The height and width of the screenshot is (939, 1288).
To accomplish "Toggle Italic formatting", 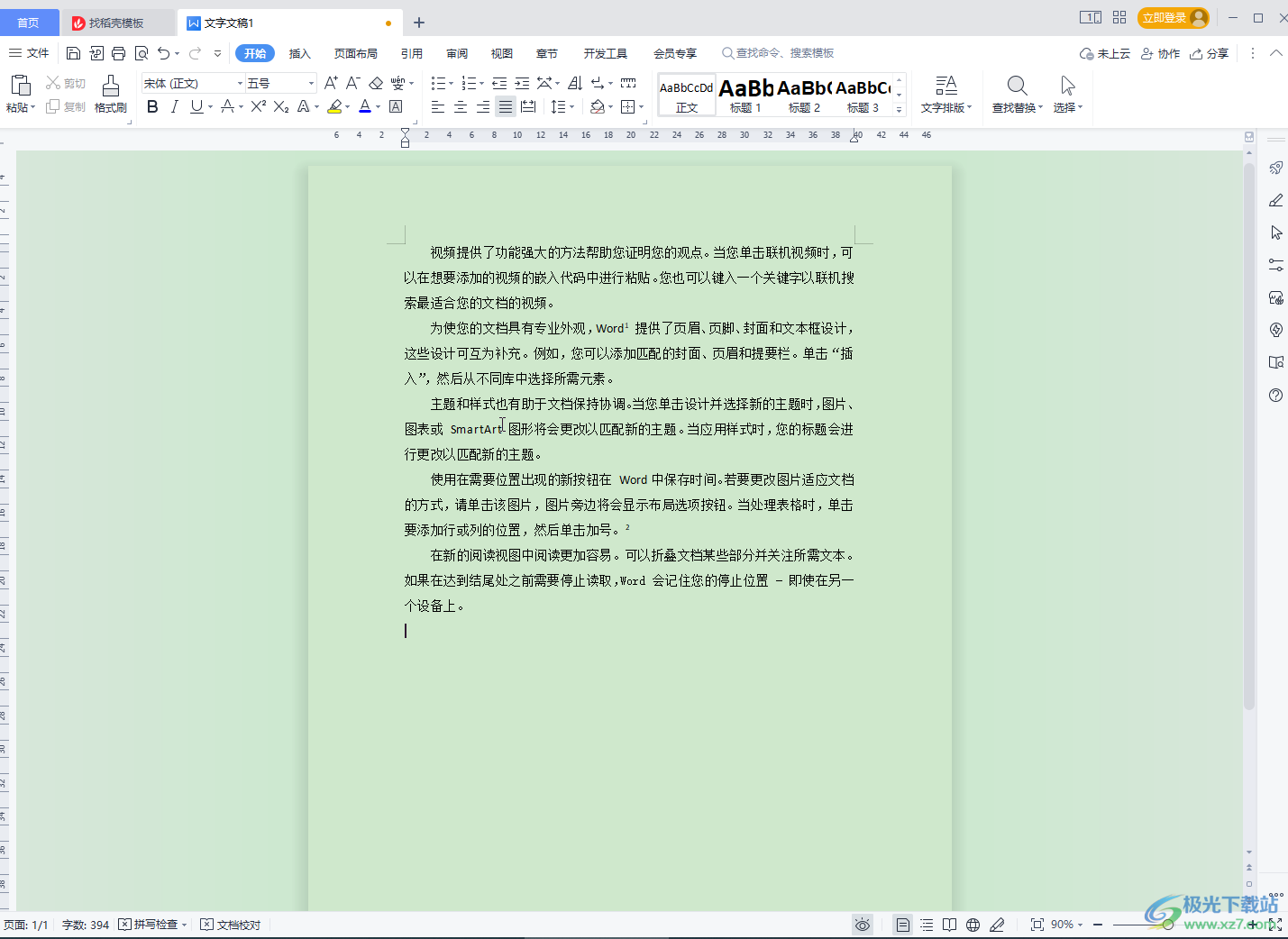I will pyautogui.click(x=174, y=106).
